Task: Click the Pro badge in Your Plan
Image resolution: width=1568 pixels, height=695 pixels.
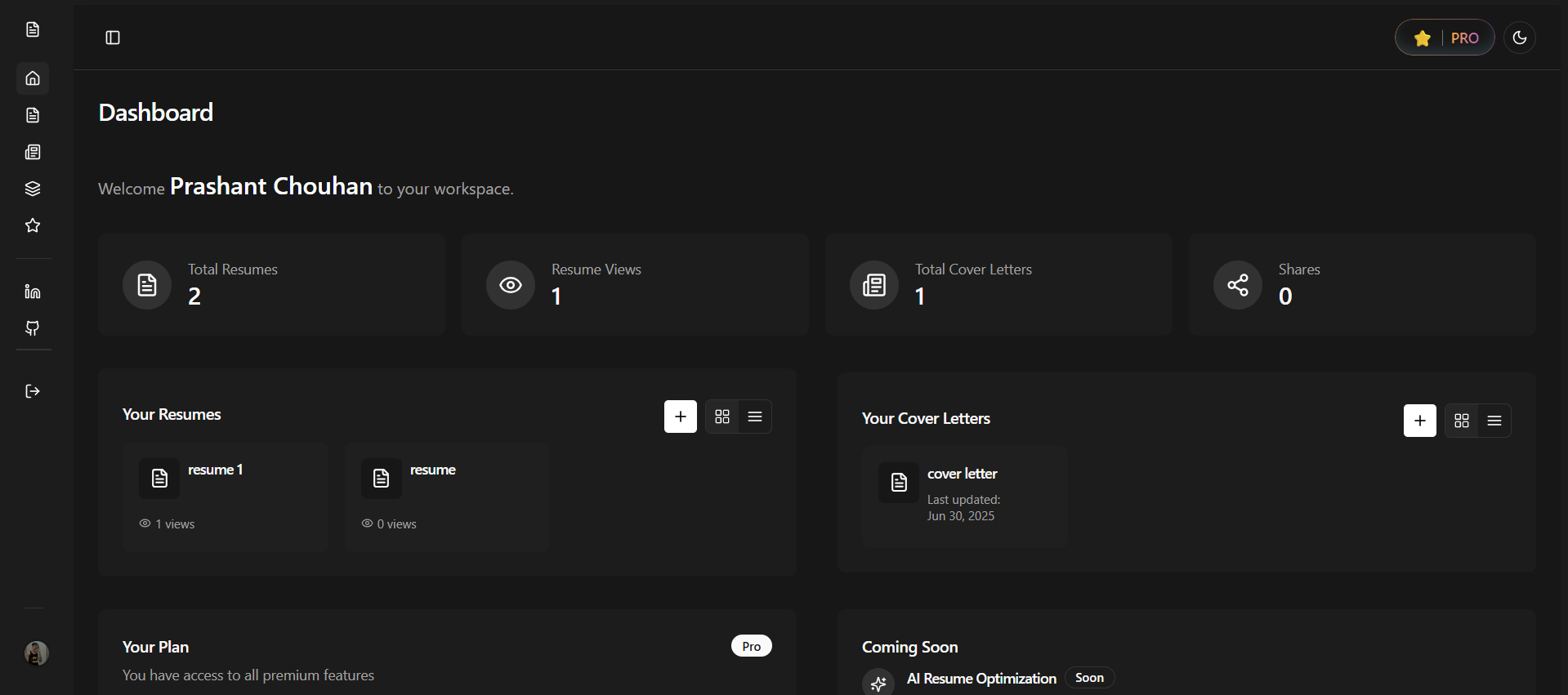Action: (752, 646)
